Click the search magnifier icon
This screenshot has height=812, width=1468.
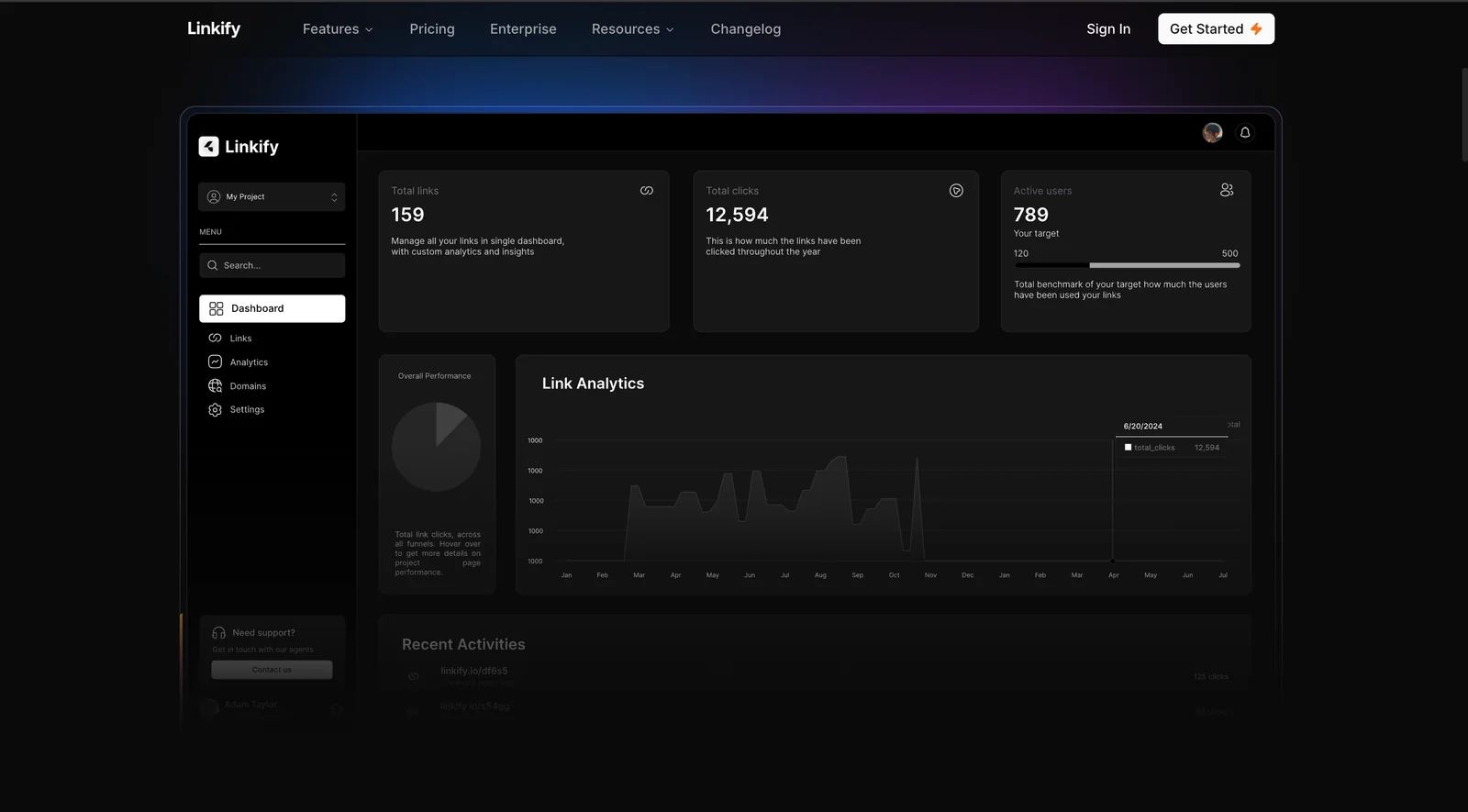pos(213,265)
